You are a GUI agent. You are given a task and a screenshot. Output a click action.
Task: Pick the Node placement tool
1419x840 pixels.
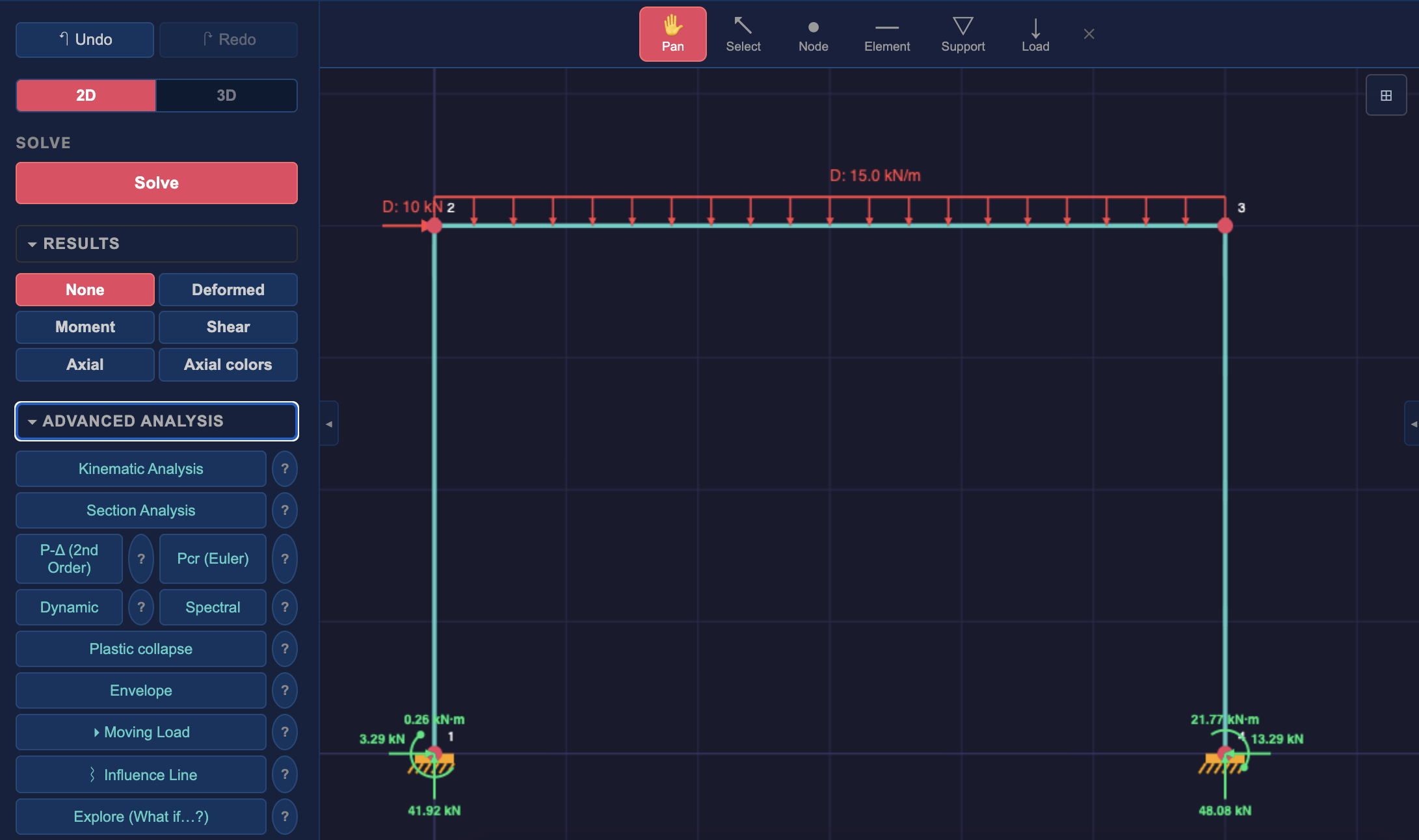point(813,34)
